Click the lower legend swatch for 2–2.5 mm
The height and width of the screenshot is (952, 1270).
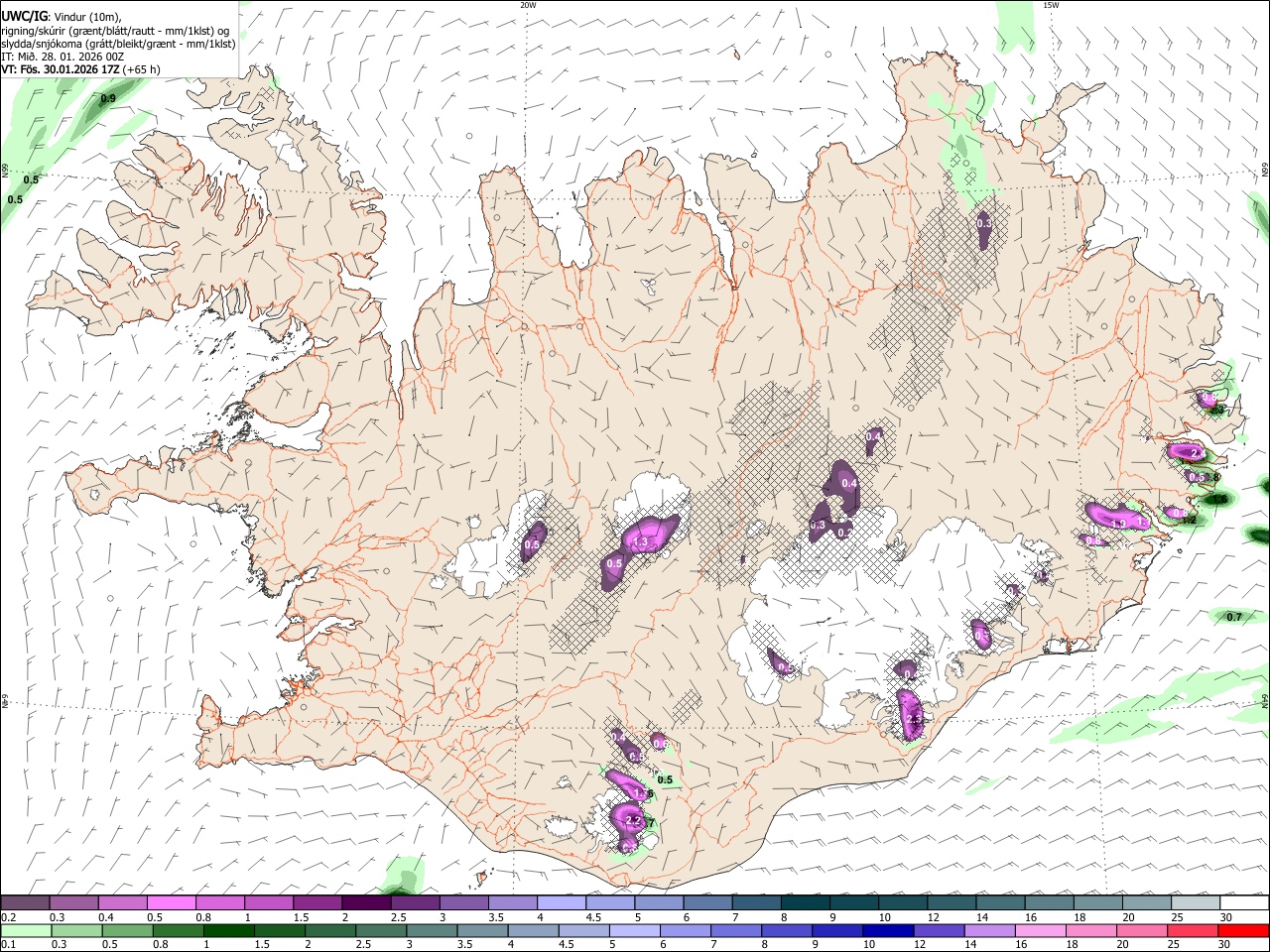point(329,930)
